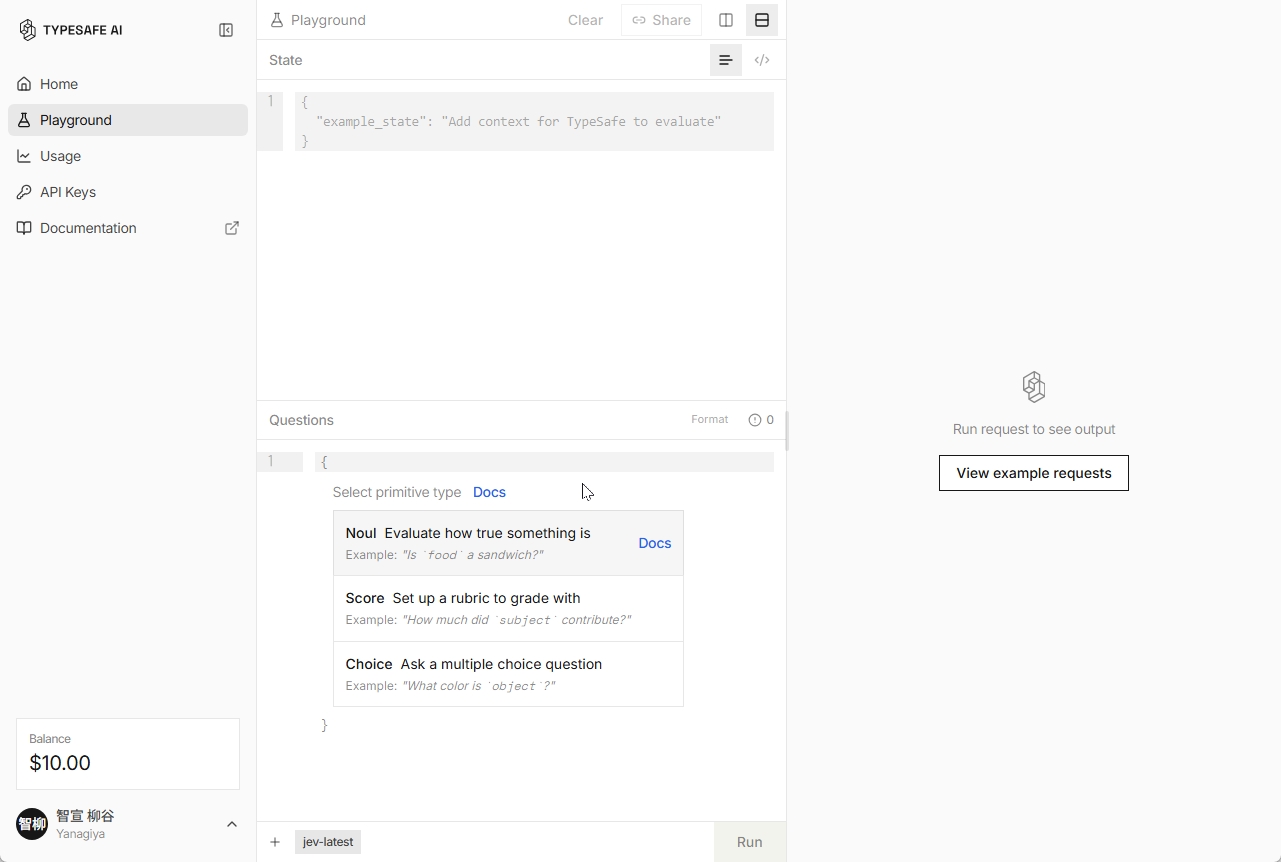Open the Playground page
Viewport: 1281px width, 862px height.
click(x=128, y=120)
